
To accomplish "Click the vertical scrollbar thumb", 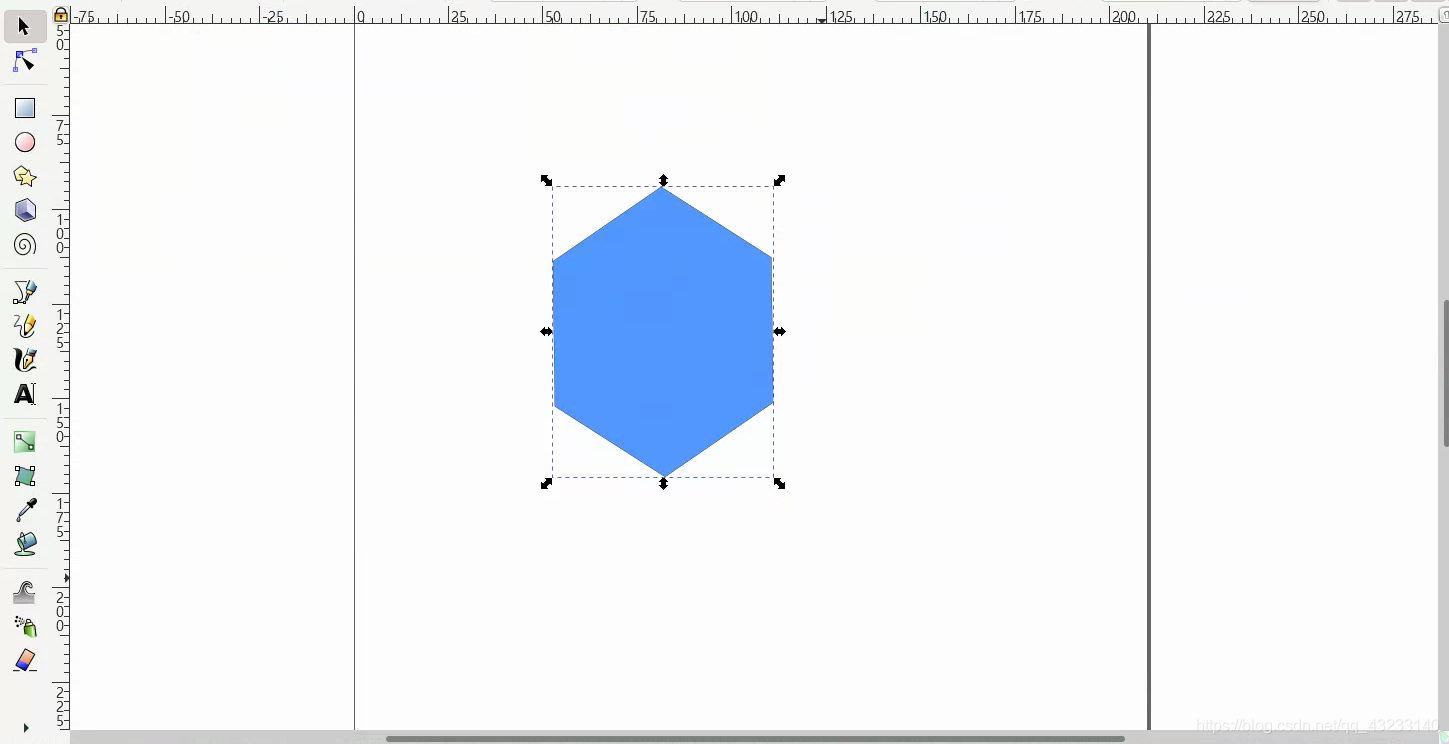I will (x=1445, y=372).
